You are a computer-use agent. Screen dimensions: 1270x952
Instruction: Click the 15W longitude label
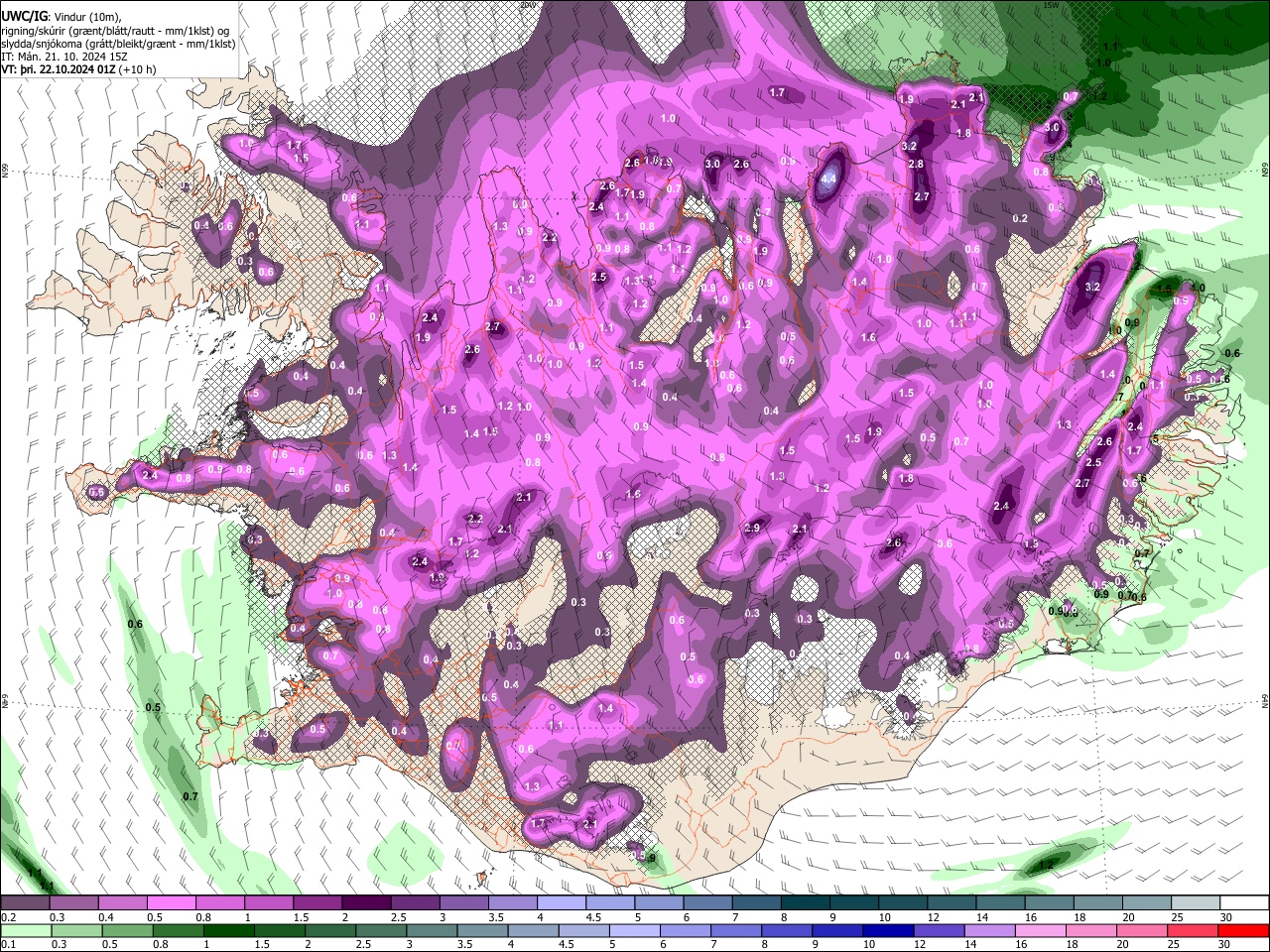click(1053, 5)
